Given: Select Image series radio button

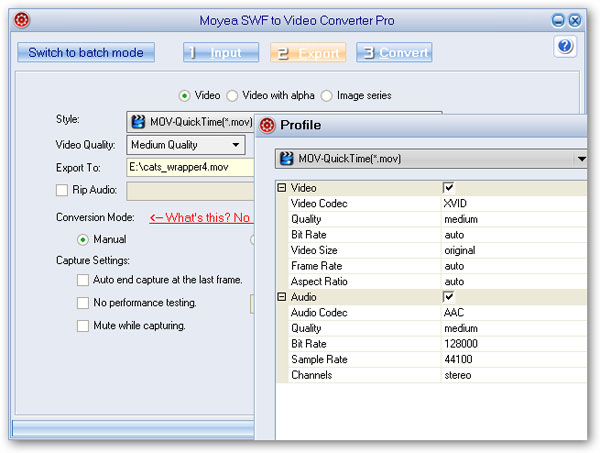Looking at the screenshot, I should [x=326, y=96].
